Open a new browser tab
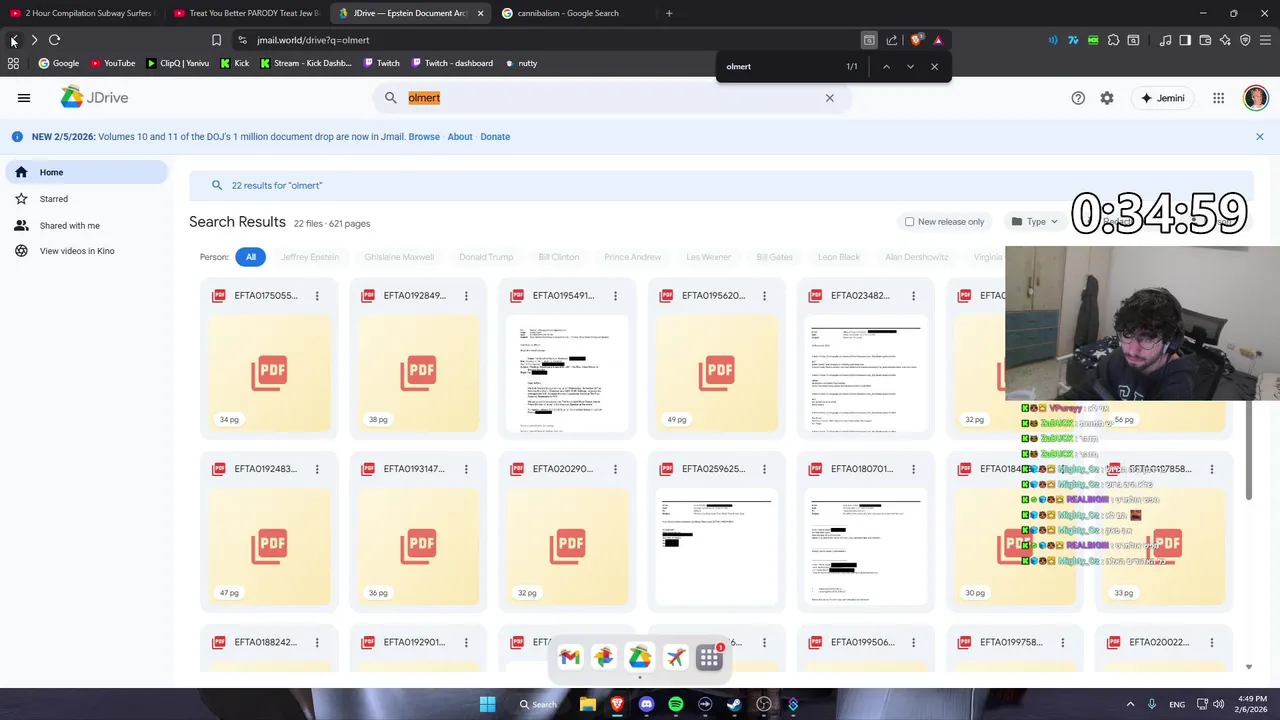 click(669, 13)
